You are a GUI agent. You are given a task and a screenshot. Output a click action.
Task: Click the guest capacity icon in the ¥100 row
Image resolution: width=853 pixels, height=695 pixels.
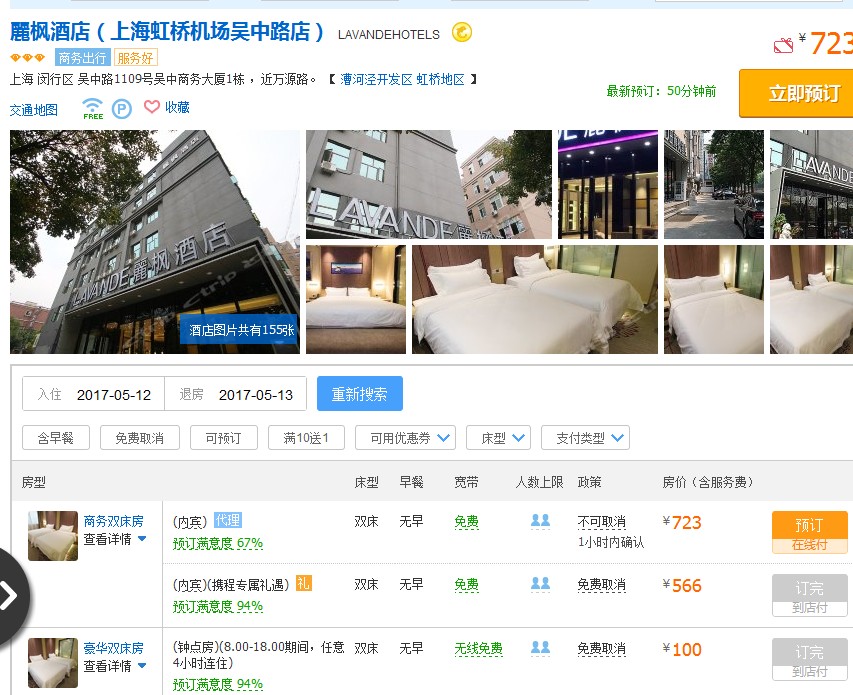[540, 648]
